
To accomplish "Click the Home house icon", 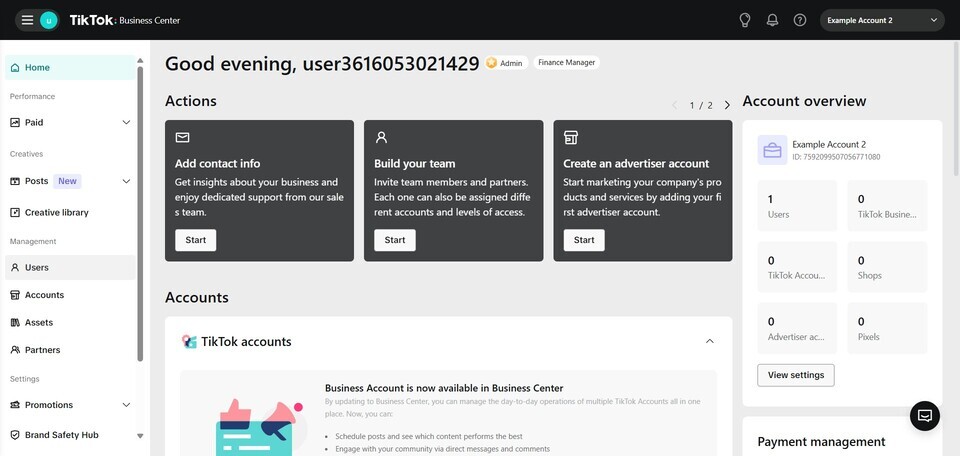I will pos(15,67).
